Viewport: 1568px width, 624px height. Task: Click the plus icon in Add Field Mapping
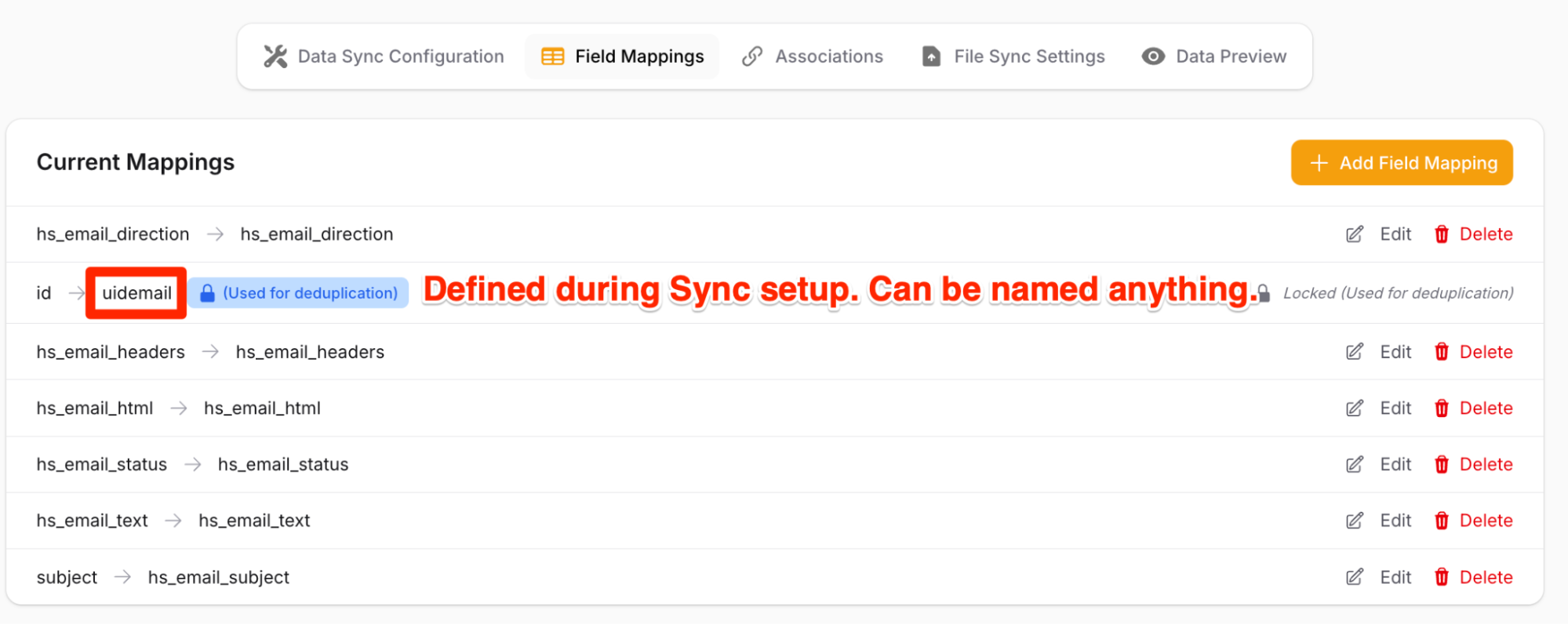pyautogui.click(x=1319, y=163)
